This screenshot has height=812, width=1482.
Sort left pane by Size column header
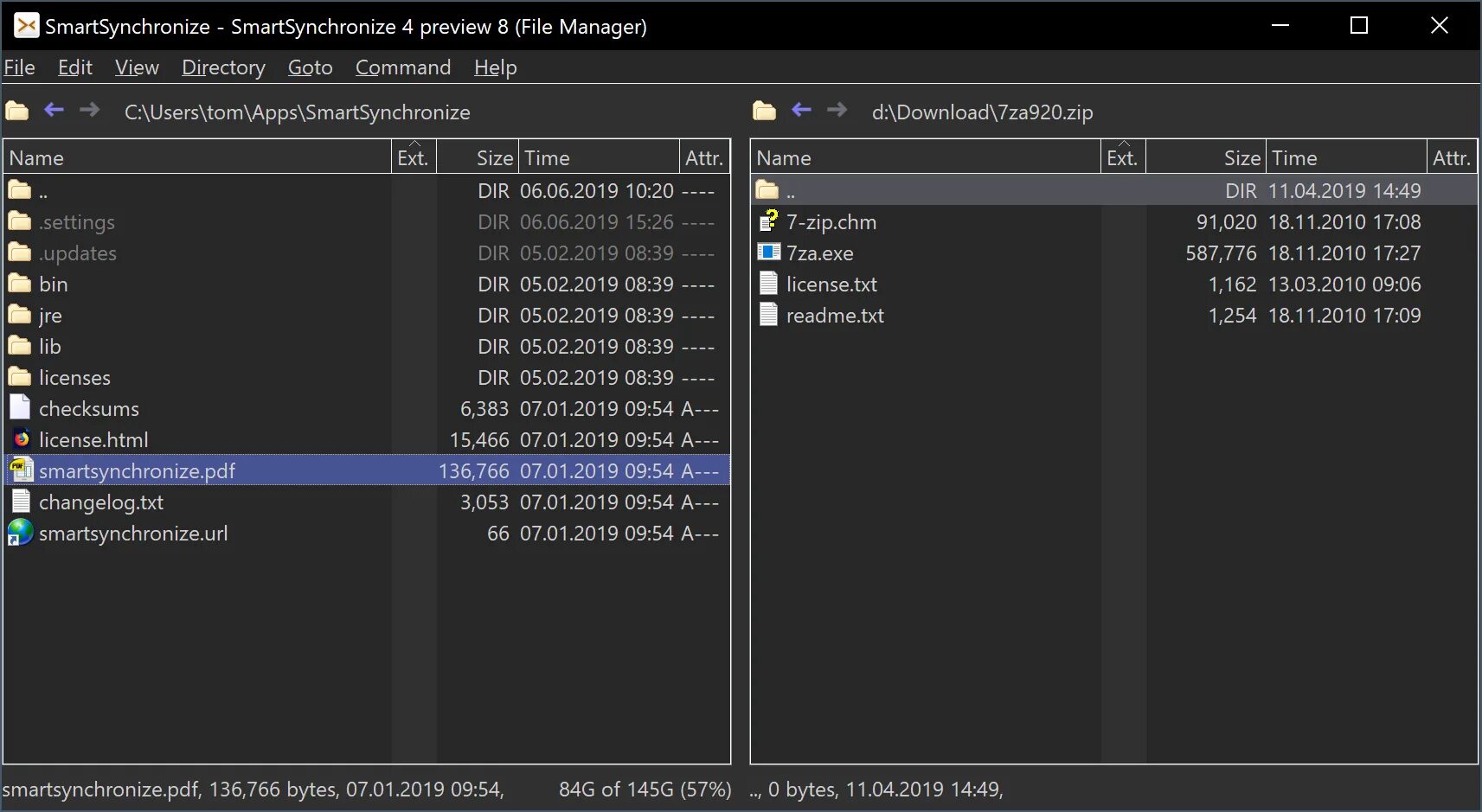tap(478, 157)
